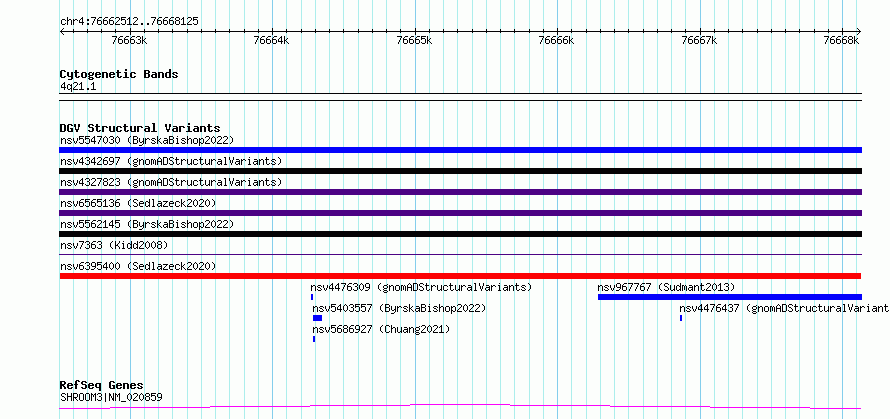
Task: Click the 76664k ruler tick
Action: pos(272,40)
